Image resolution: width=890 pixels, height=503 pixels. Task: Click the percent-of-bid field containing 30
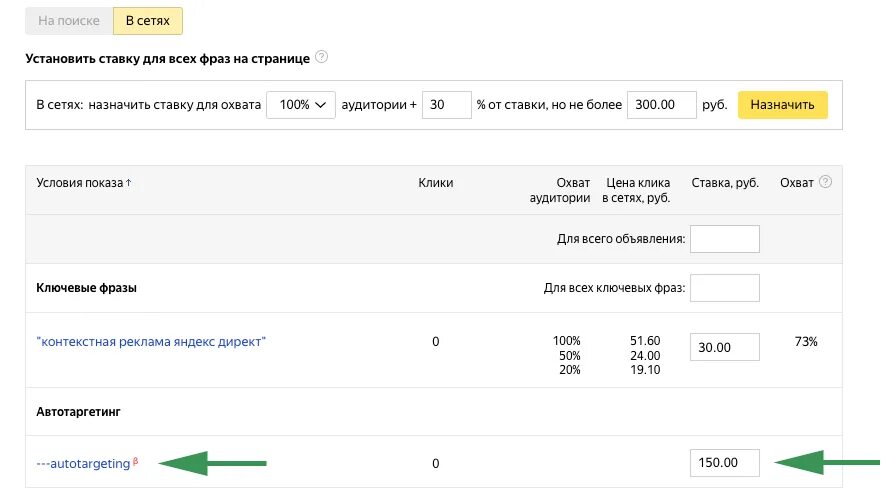(446, 105)
